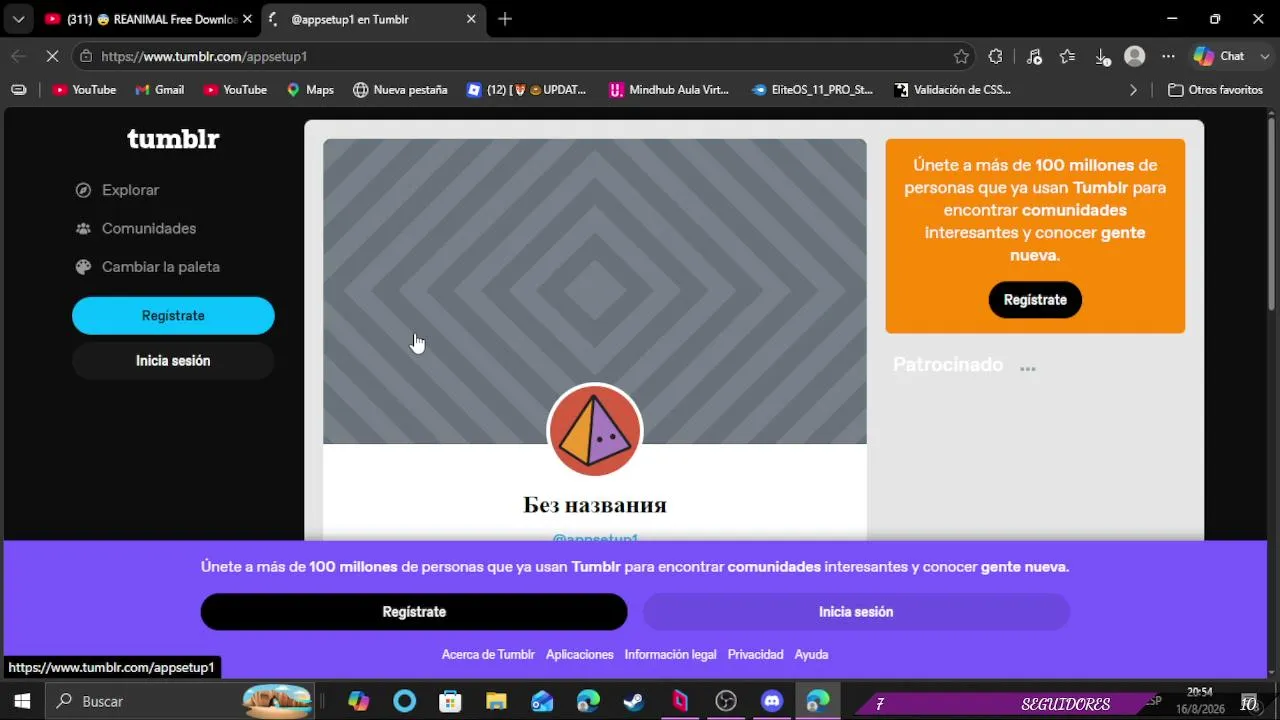
Task: Open browser settings and more menu
Action: [x=1168, y=56]
